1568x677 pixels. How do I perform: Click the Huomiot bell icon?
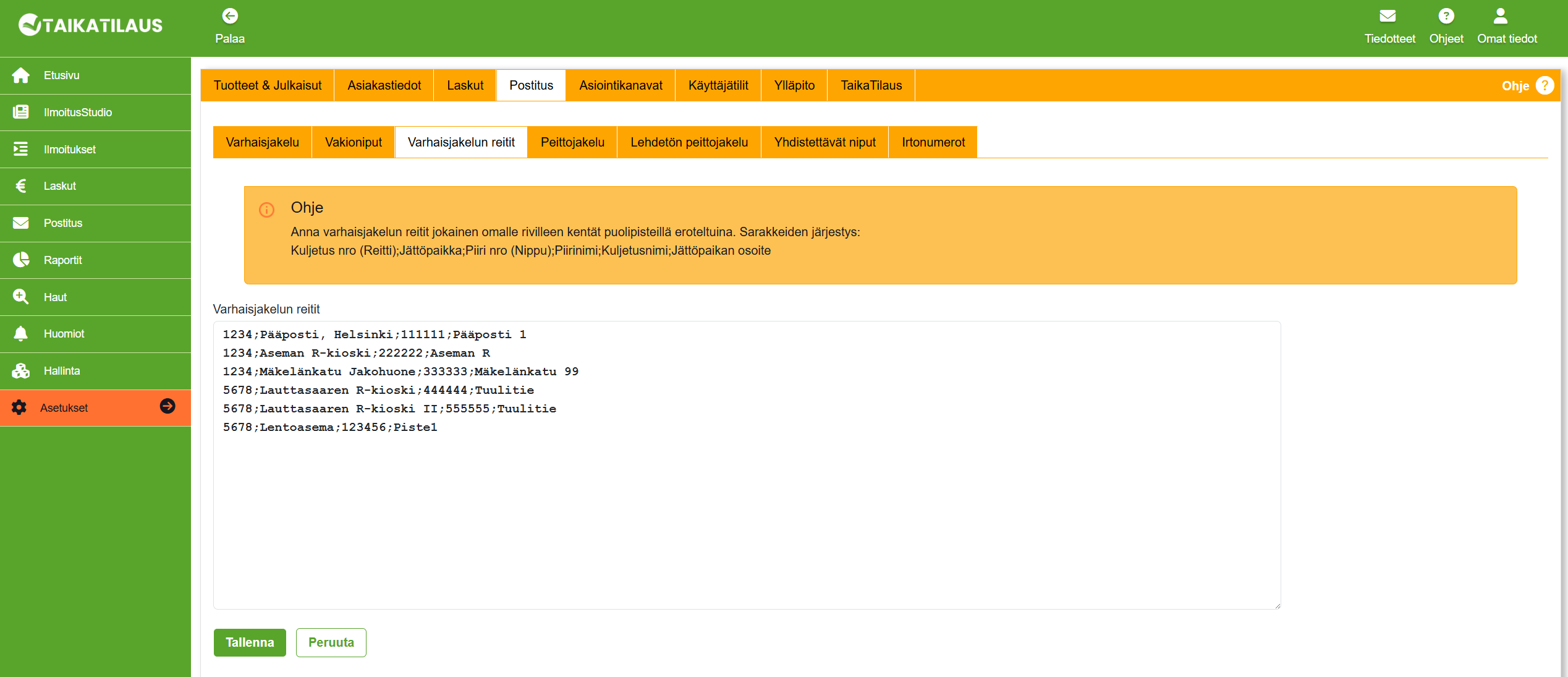[21, 334]
